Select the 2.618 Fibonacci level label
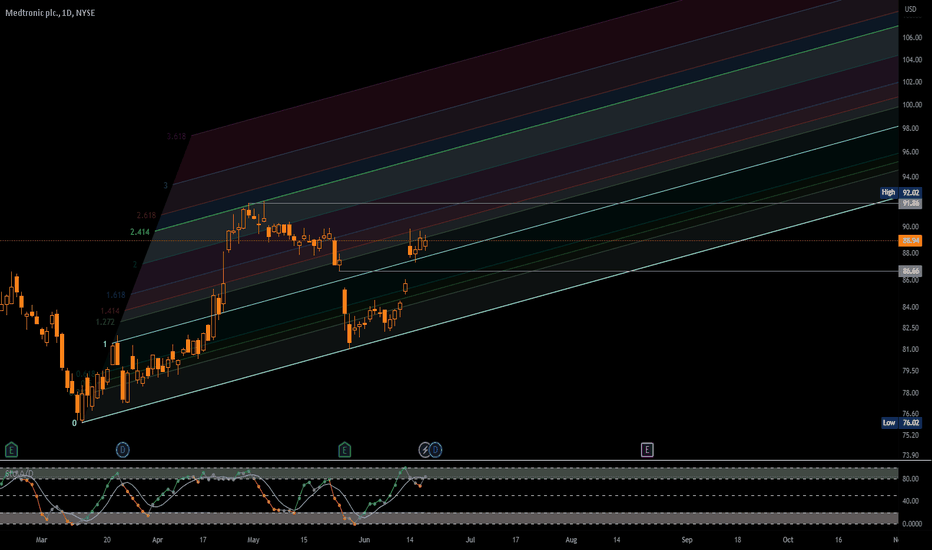This screenshot has height=550, width=932. pyautogui.click(x=146, y=215)
